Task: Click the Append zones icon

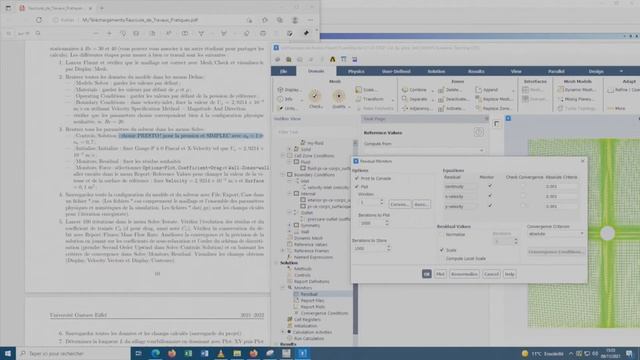Action: click(x=478, y=90)
